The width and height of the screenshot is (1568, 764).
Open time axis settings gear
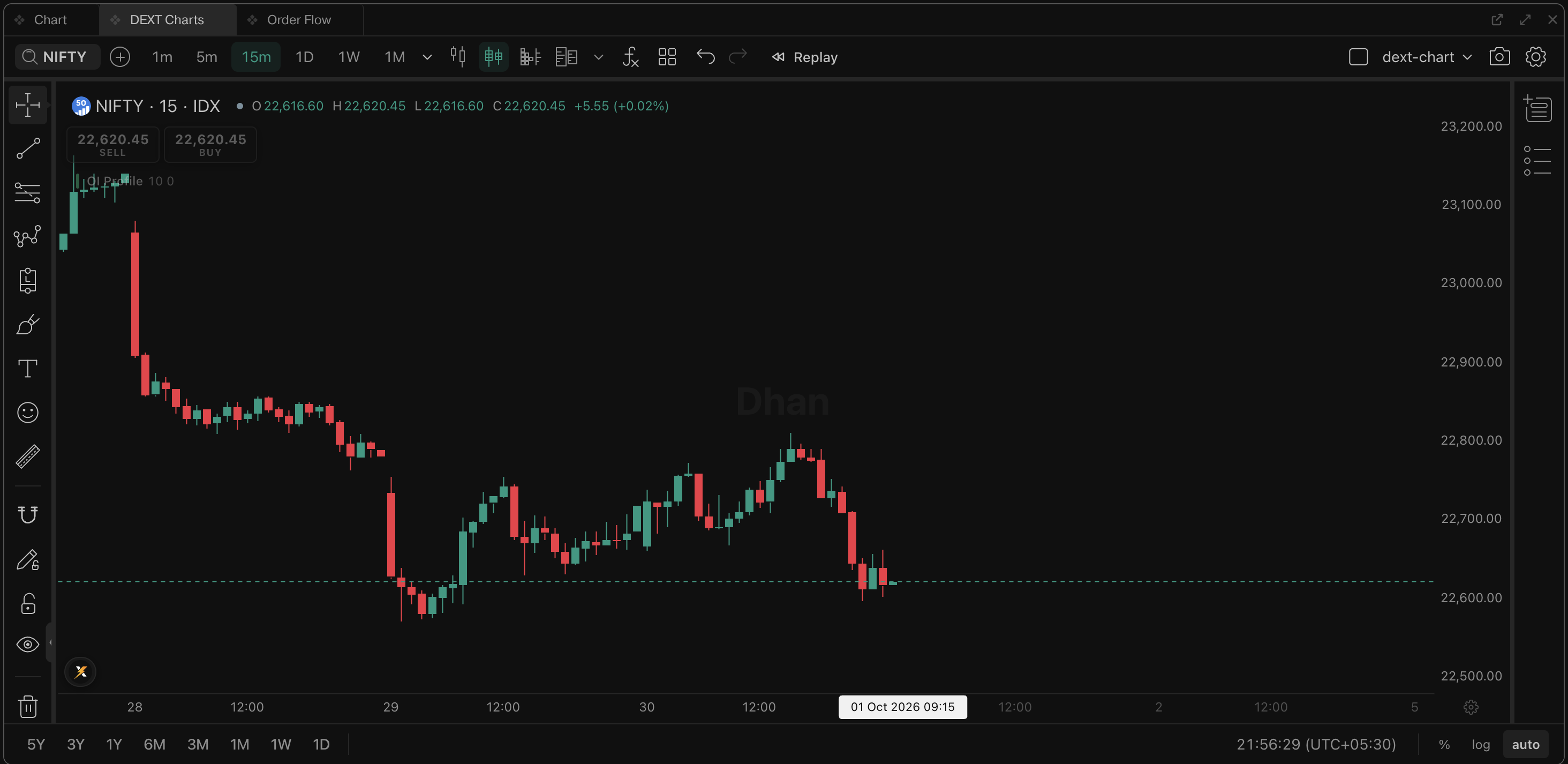[1471, 707]
